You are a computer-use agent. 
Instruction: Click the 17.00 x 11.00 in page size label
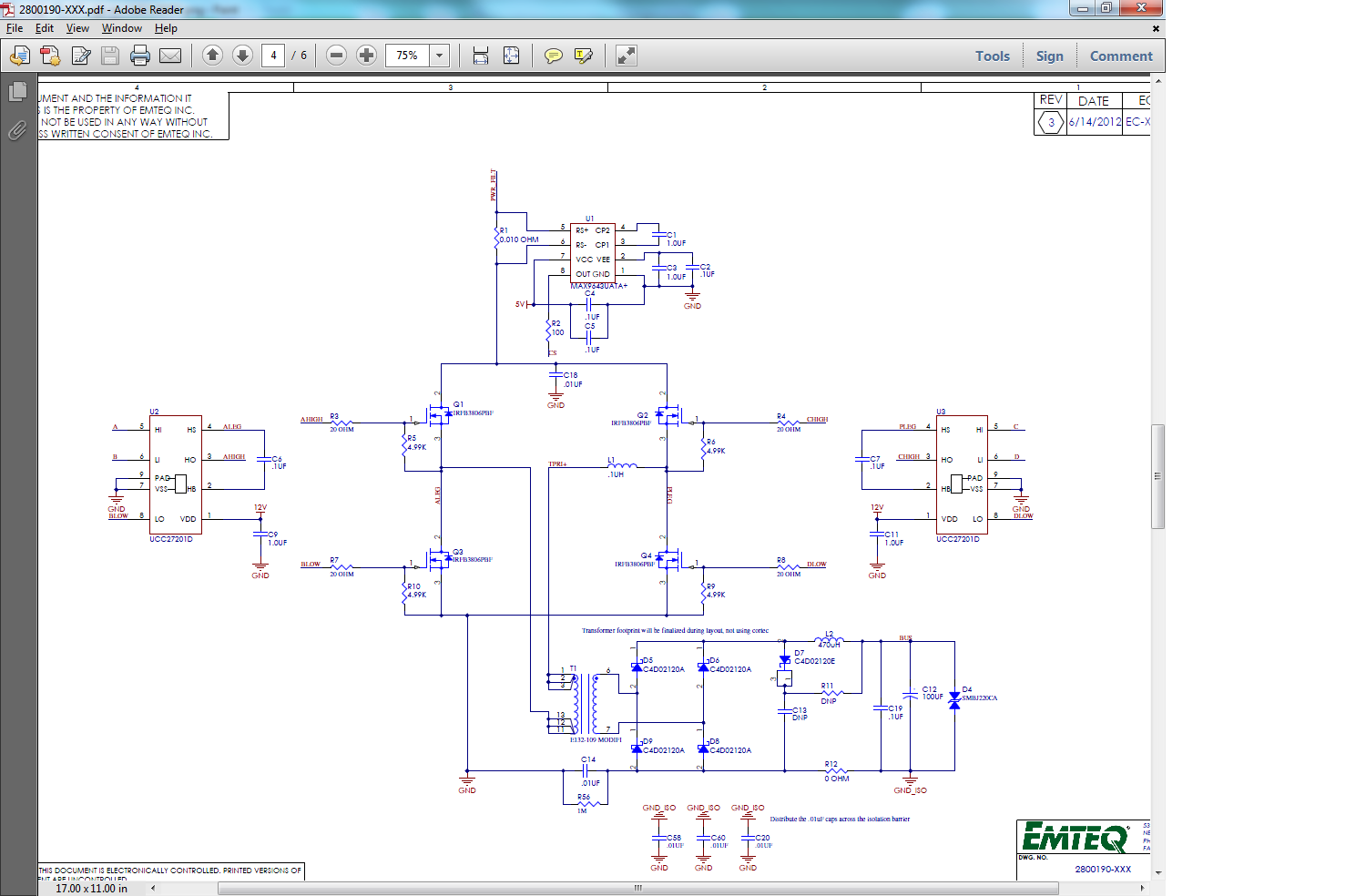[91, 889]
